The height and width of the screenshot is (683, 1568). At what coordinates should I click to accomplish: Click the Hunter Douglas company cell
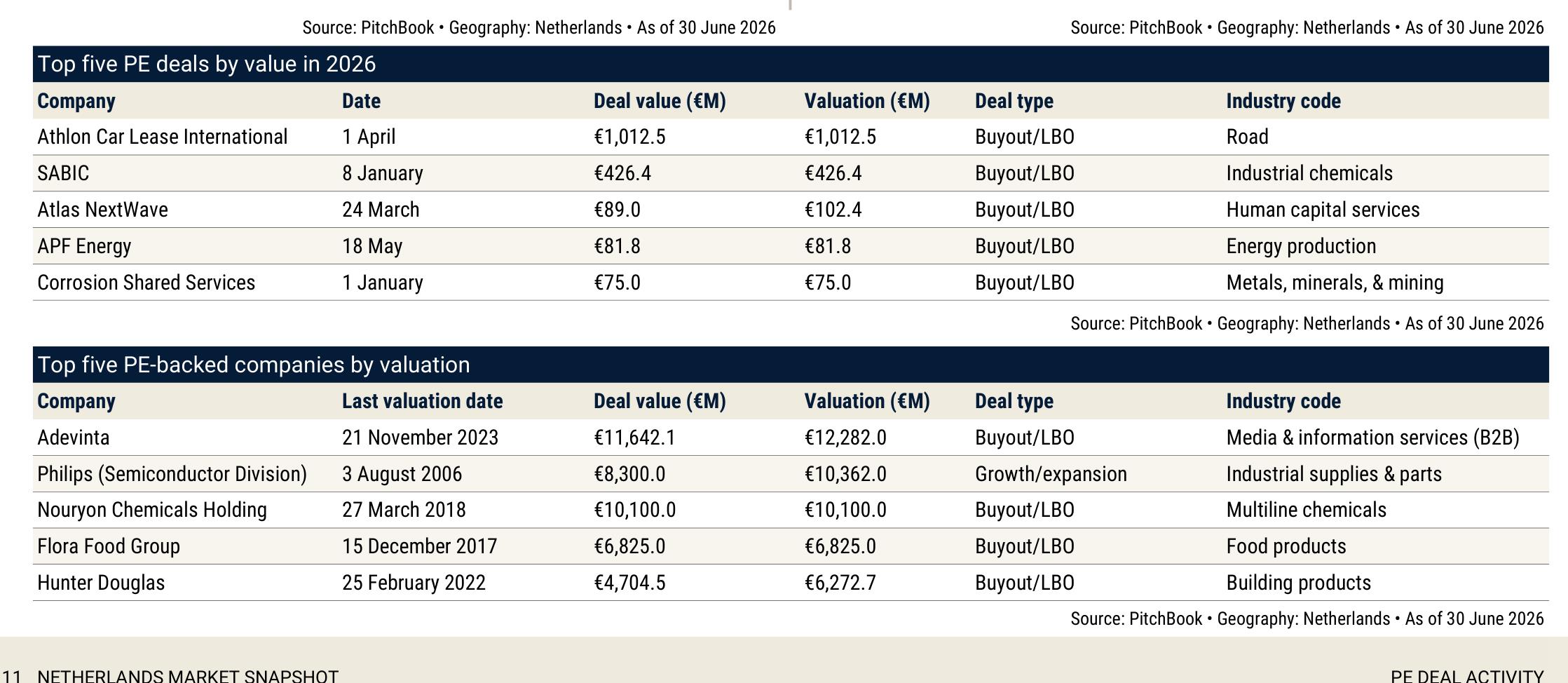(101, 583)
